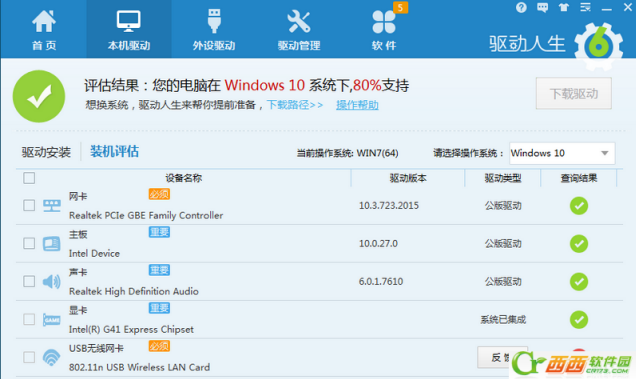Click the help question mark icon
The height and width of the screenshot is (379, 636).
pyautogui.click(x=521, y=7)
